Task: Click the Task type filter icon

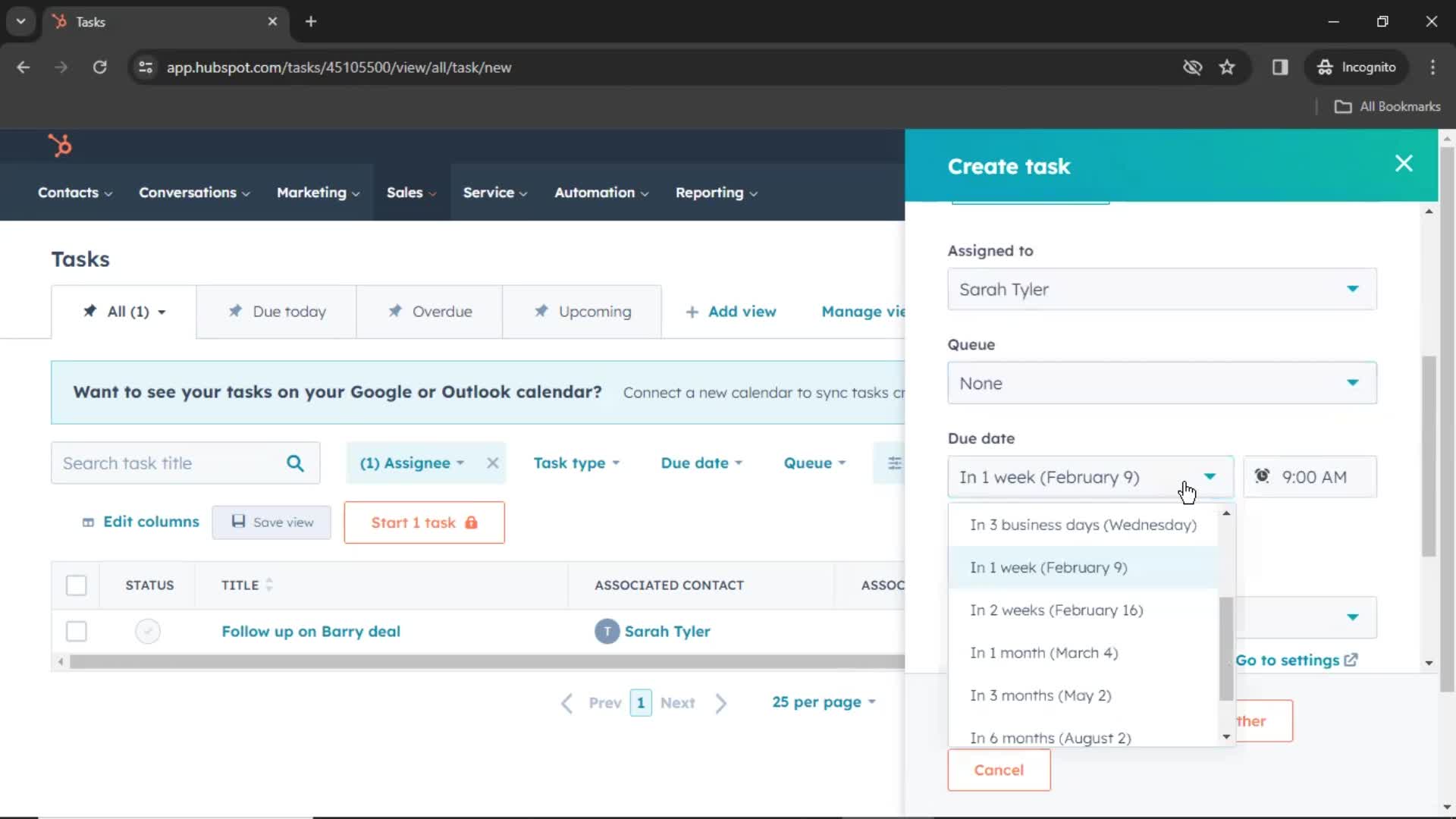Action: click(x=577, y=463)
